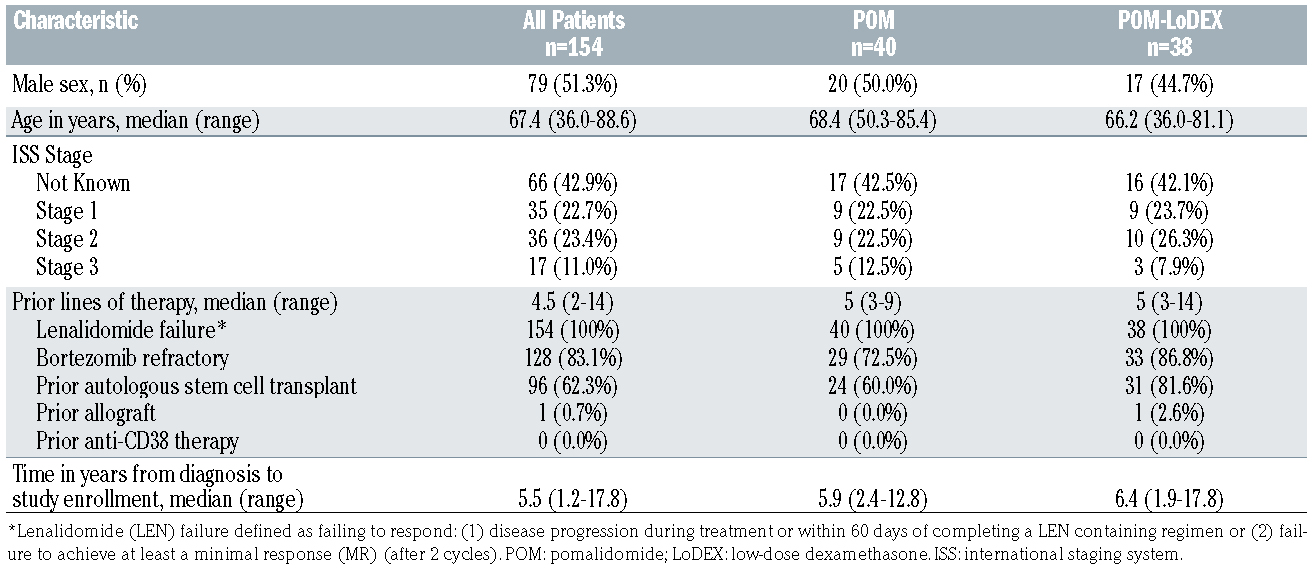This screenshot has width=1314, height=572.
Task: Click the Prior anti-CD38 therapy label
Action: click(x=137, y=440)
